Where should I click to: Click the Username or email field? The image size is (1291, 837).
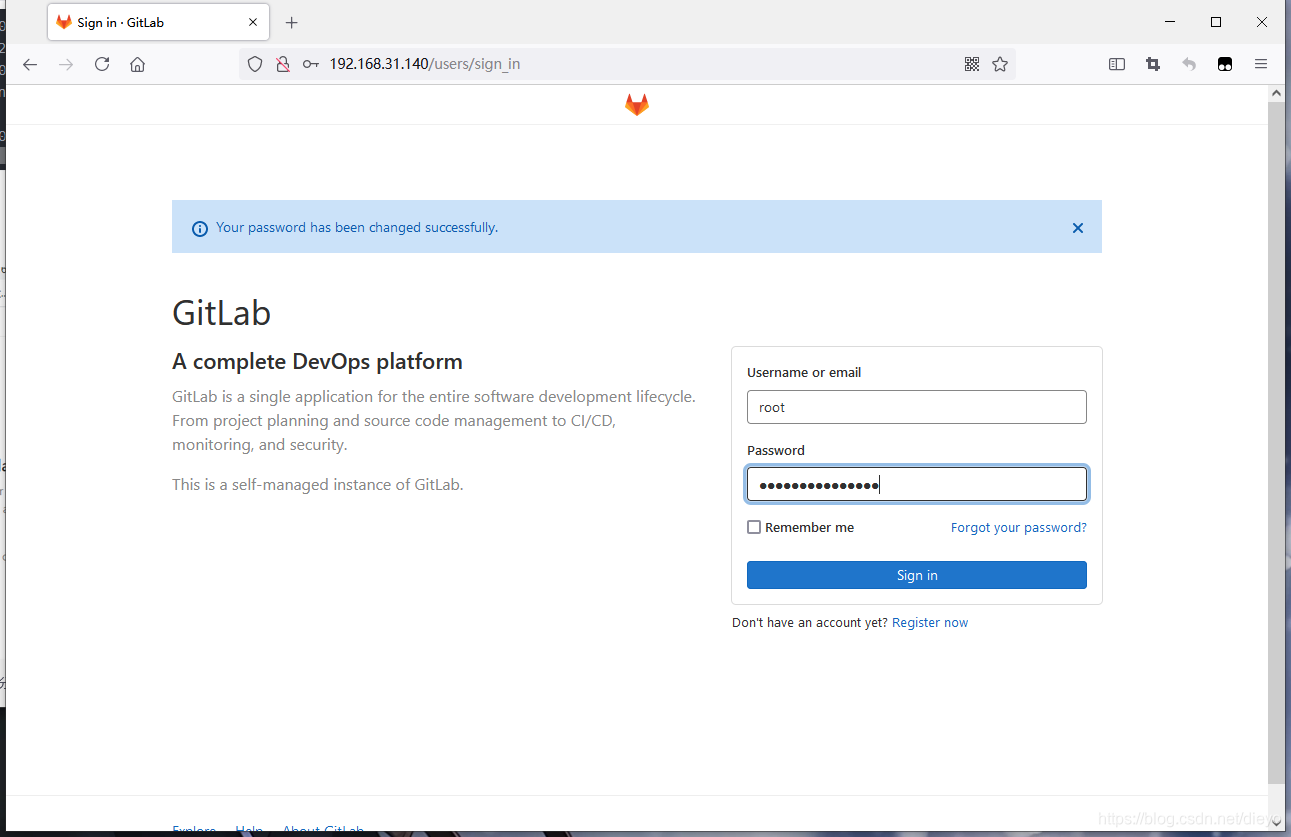coord(917,407)
